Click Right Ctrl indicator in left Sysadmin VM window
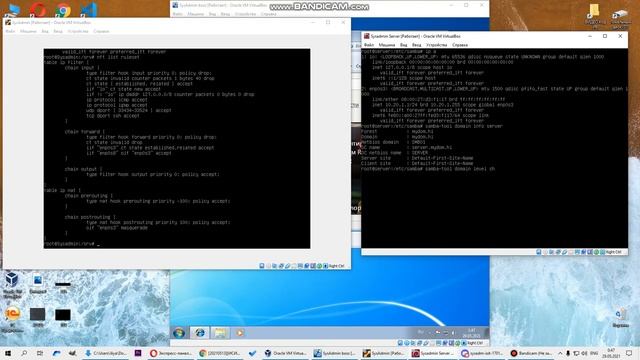Screen dimensions: 640x360 click(x=336, y=266)
